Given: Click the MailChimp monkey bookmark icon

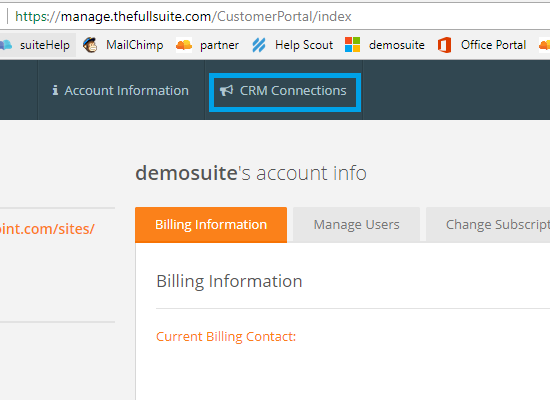Looking at the screenshot, I should point(90,45).
